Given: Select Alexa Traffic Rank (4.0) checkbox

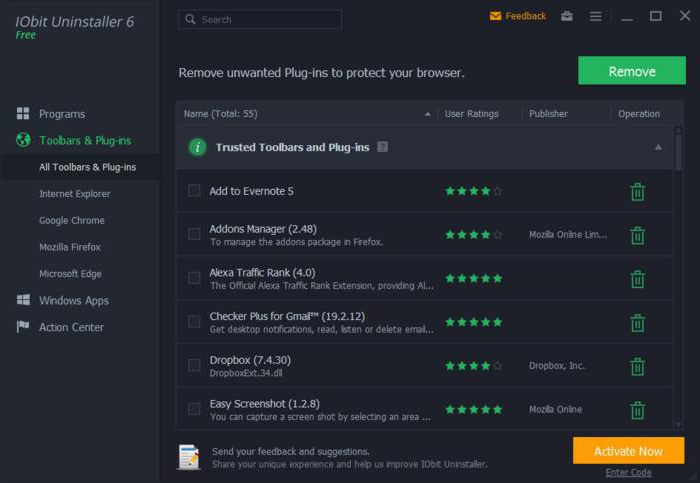Looking at the screenshot, I should click(194, 278).
